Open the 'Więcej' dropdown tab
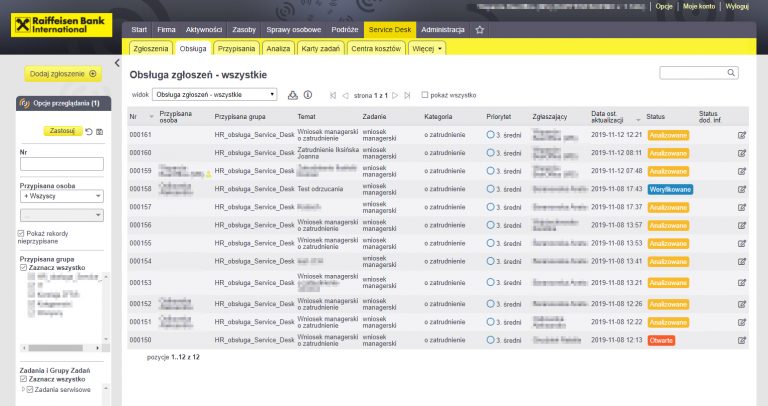This screenshot has width=768, height=406. [x=427, y=48]
